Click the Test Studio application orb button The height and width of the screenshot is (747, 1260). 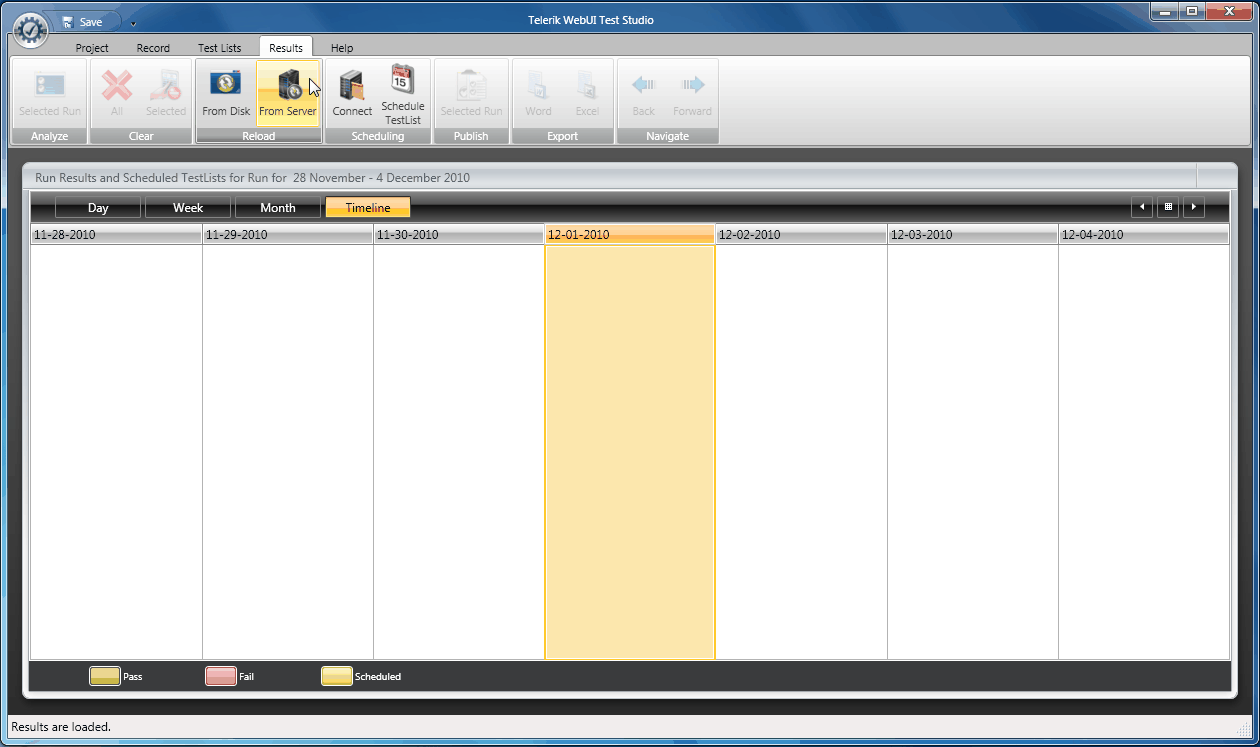coord(31,31)
